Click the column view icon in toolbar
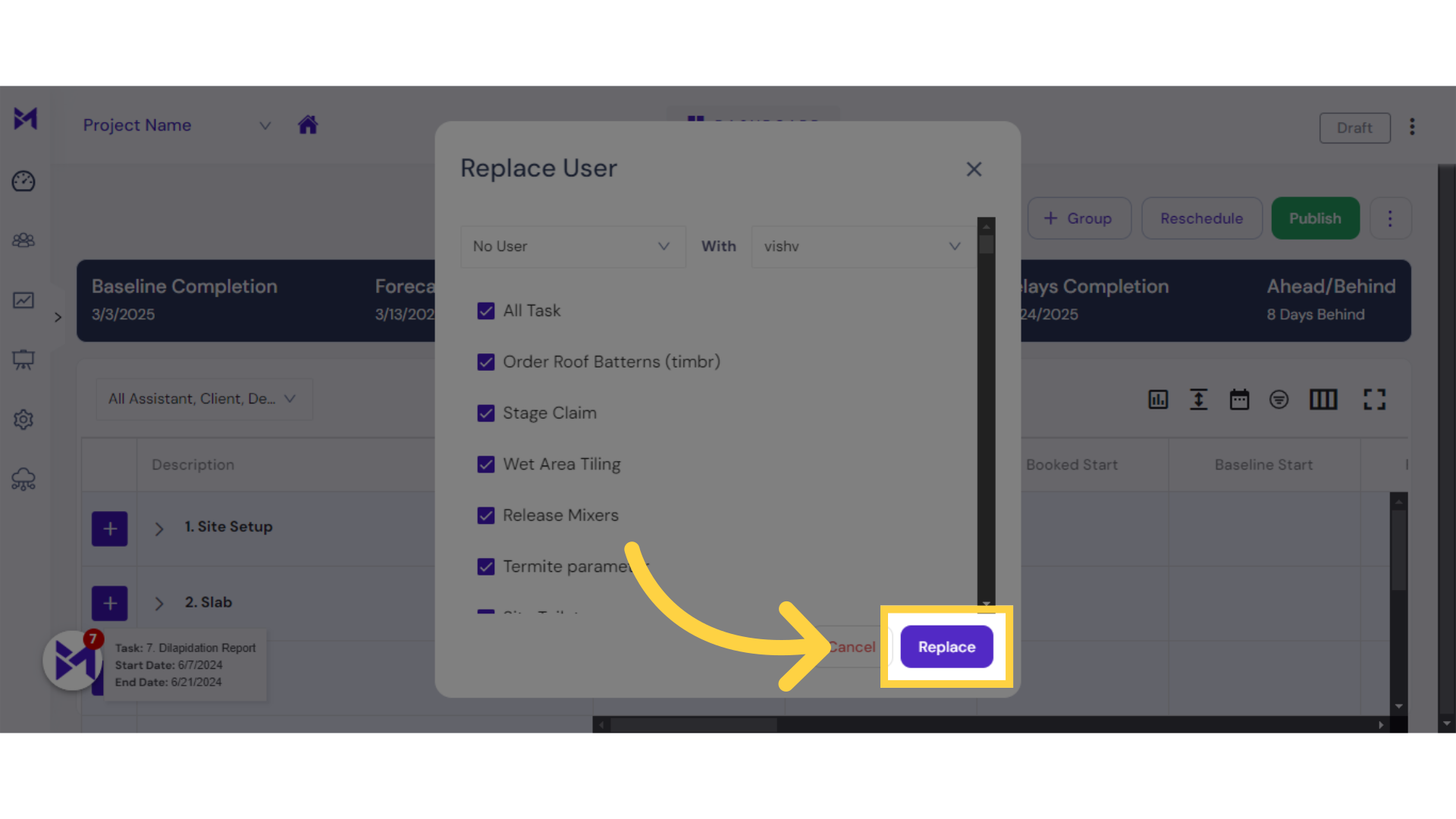 coord(1323,399)
